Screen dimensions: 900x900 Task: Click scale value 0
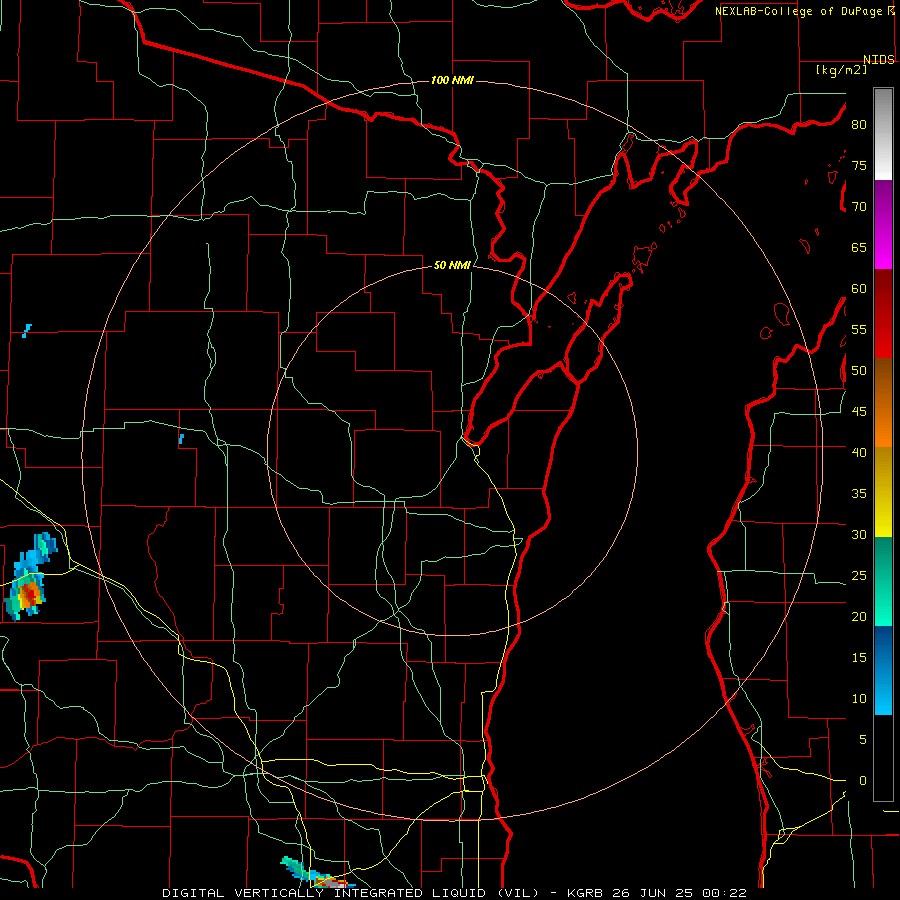pos(863,781)
